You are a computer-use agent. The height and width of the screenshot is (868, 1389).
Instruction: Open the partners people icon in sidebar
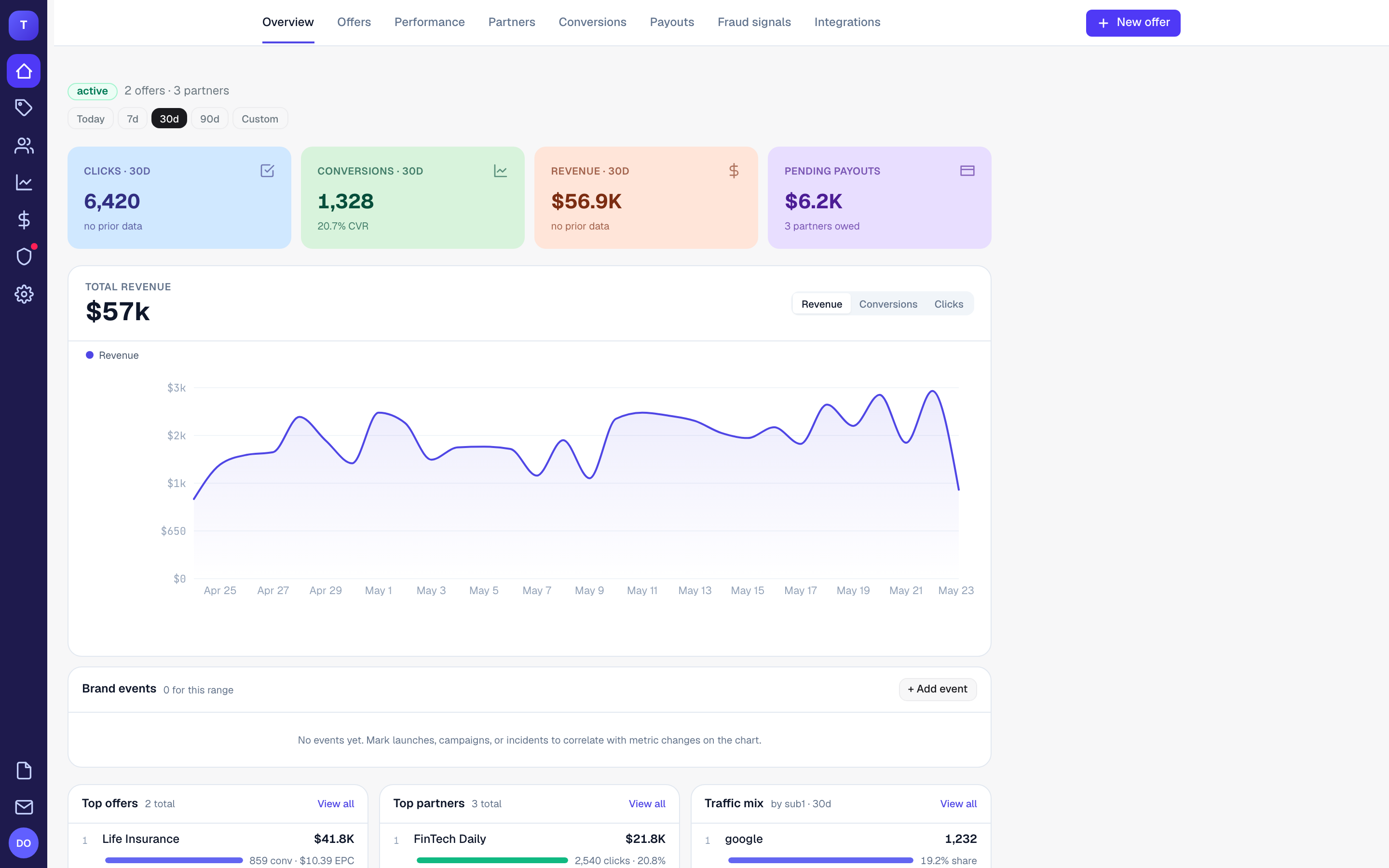click(24, 145)
